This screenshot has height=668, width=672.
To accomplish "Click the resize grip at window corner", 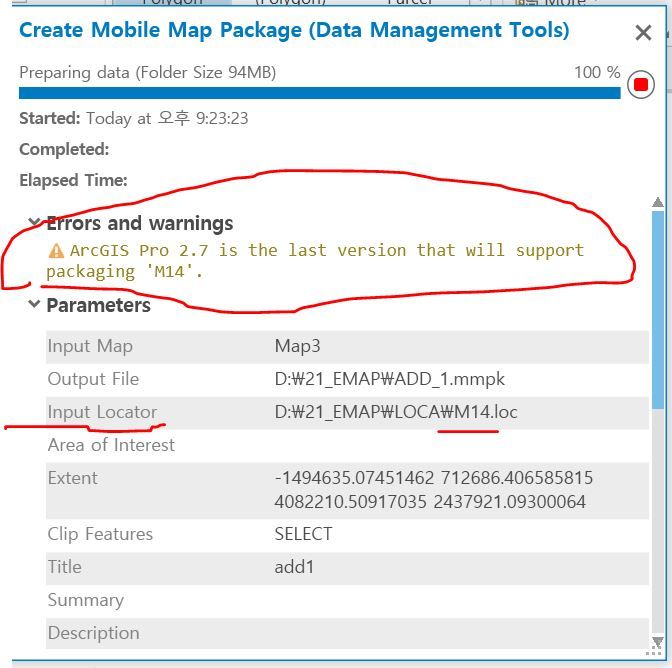I will [653, 653].
